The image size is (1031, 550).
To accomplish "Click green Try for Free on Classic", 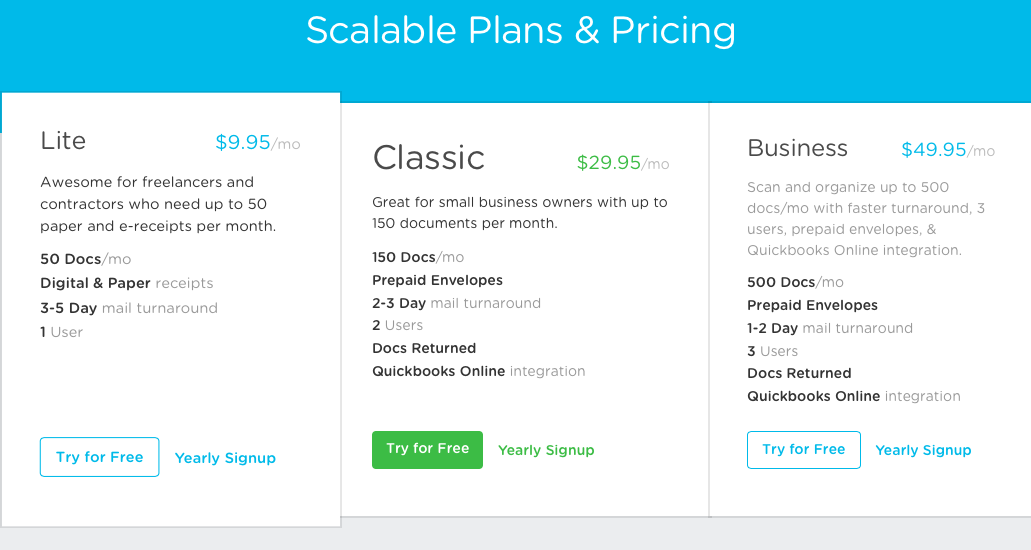I will coord(427,449).
